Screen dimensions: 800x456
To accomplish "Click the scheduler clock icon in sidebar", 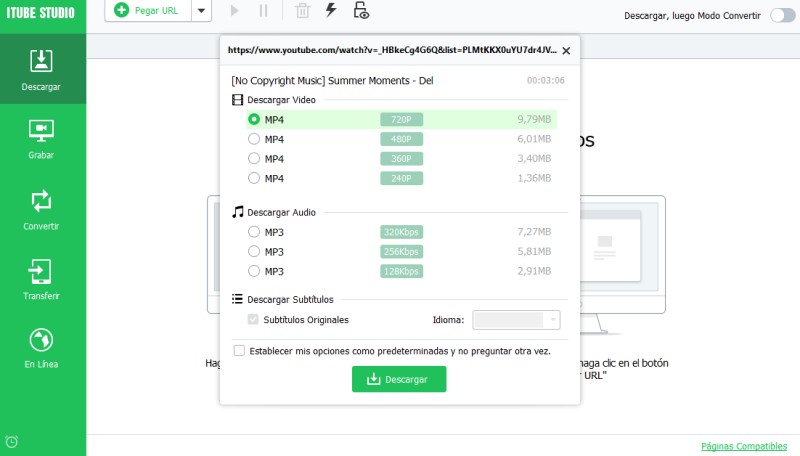I will point(12,441).
